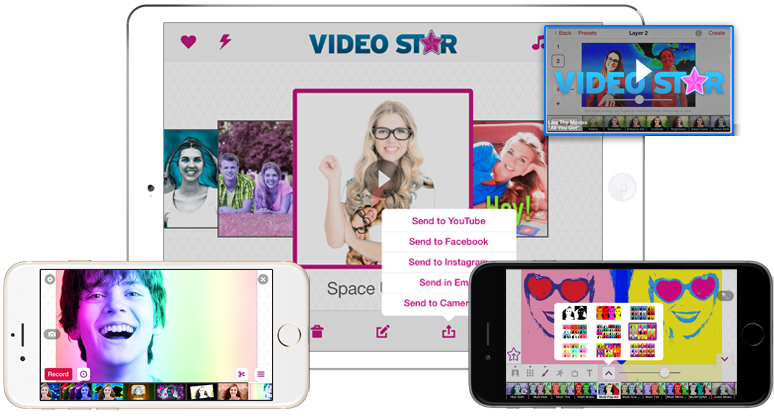Select the paintbrush tool on the black iPhone
Screen dimensions: 774x420
coord(545,373)
